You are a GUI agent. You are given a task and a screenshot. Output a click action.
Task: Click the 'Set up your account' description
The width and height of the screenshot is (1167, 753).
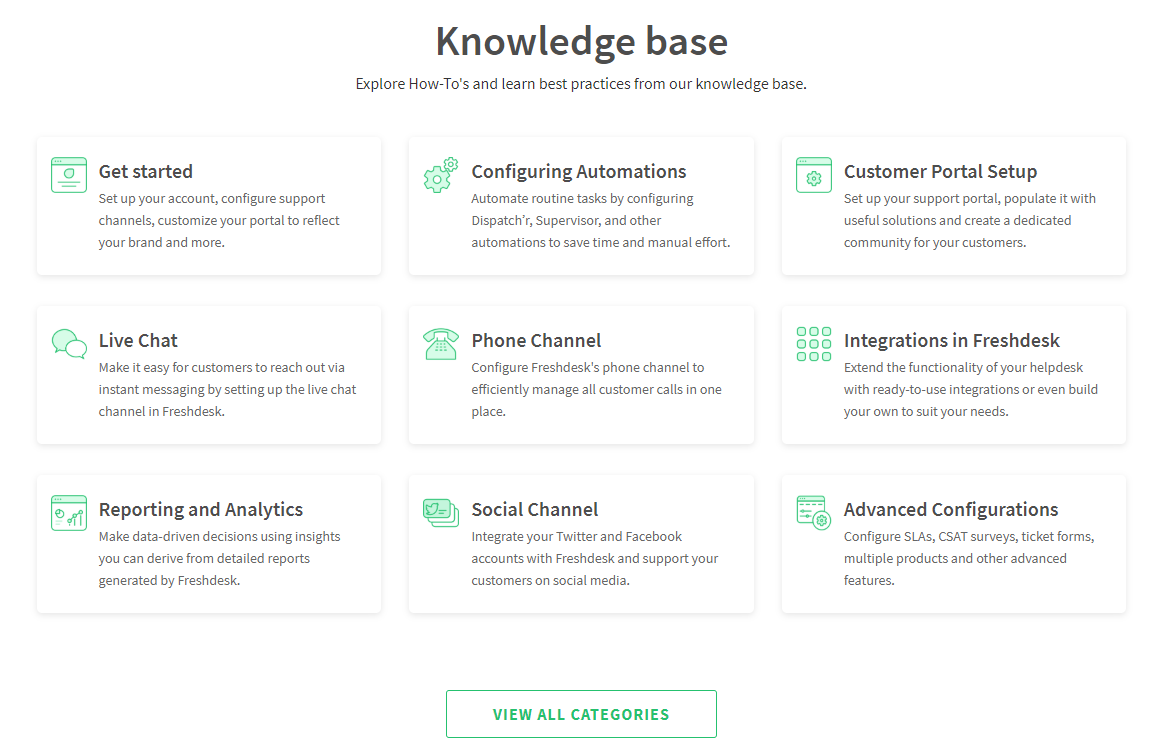click(219, 220)
